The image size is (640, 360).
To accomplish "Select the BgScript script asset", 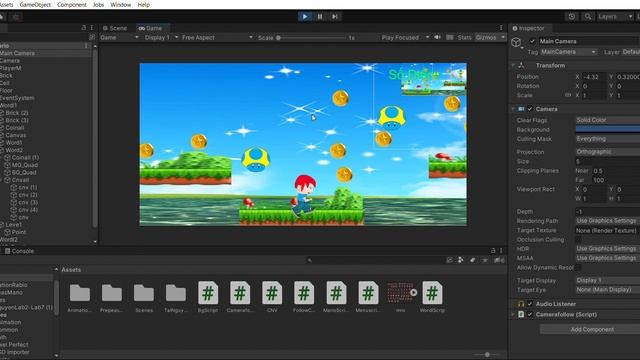I will pos(208,297).
